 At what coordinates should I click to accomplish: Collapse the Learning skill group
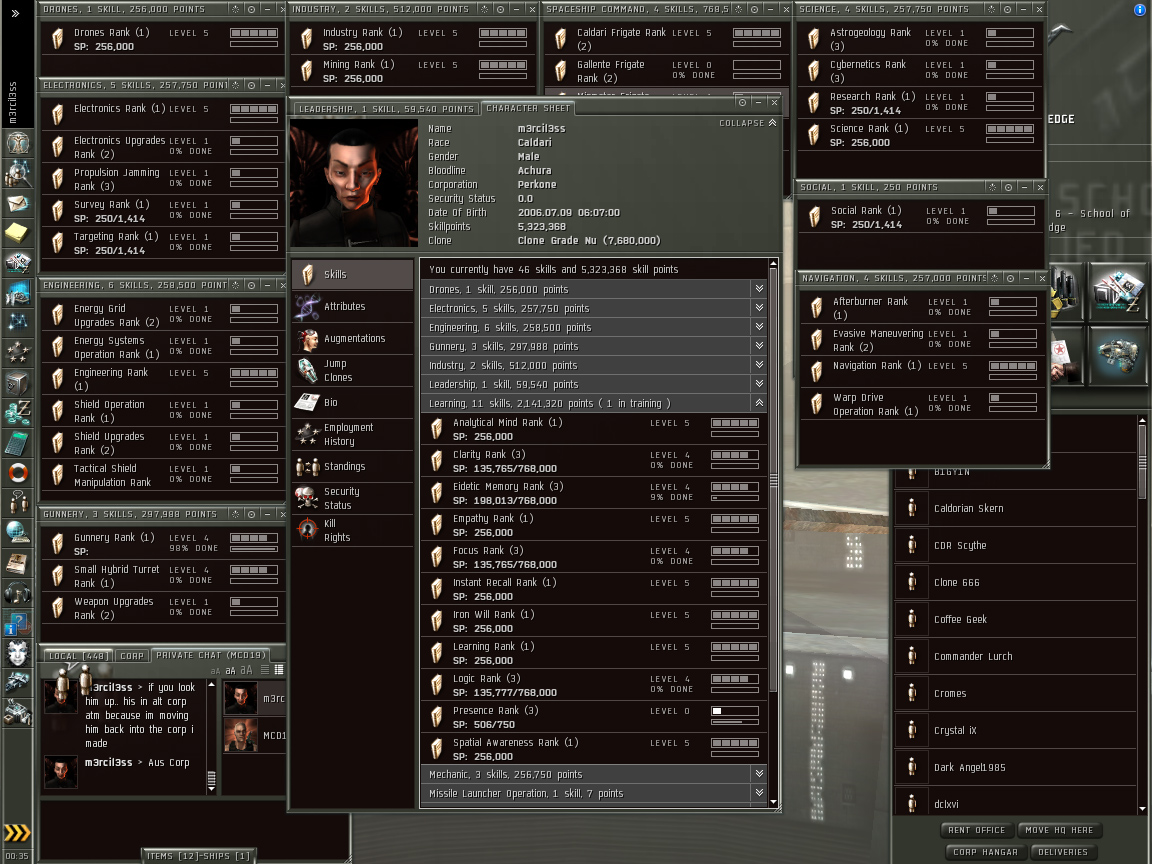pos(759,403)
